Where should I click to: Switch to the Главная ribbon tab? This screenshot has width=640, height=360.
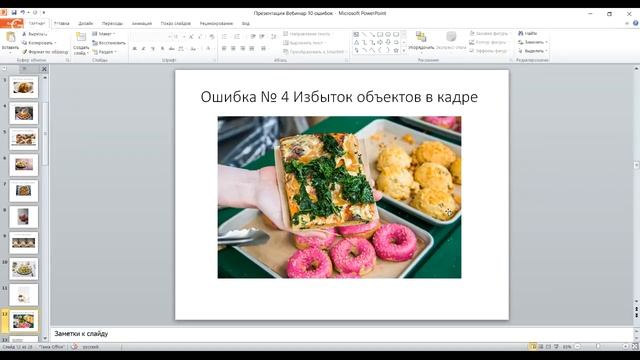point(37,24)
